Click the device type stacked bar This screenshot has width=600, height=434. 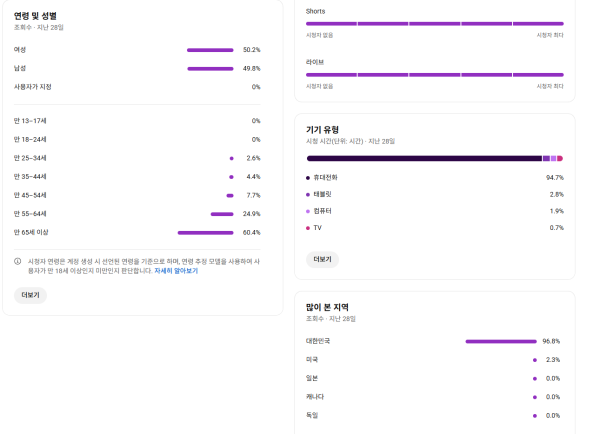tap(435, 158)
